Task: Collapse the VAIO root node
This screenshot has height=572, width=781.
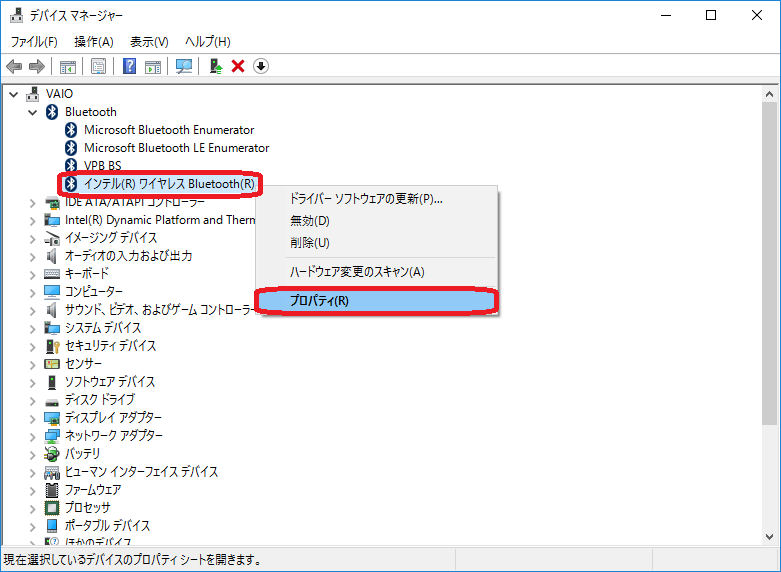Action: 13,94
